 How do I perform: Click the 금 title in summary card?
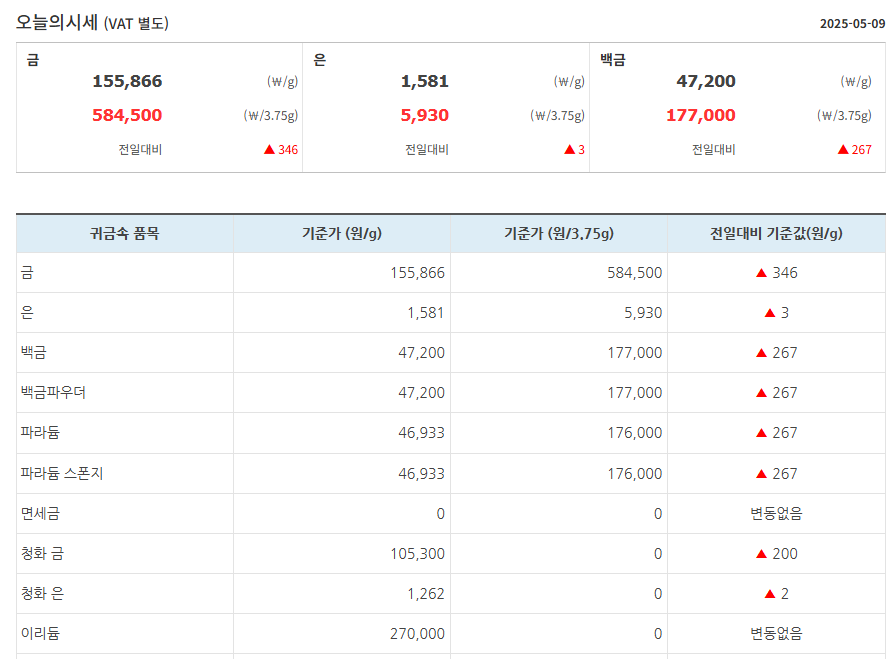(33, 60)
